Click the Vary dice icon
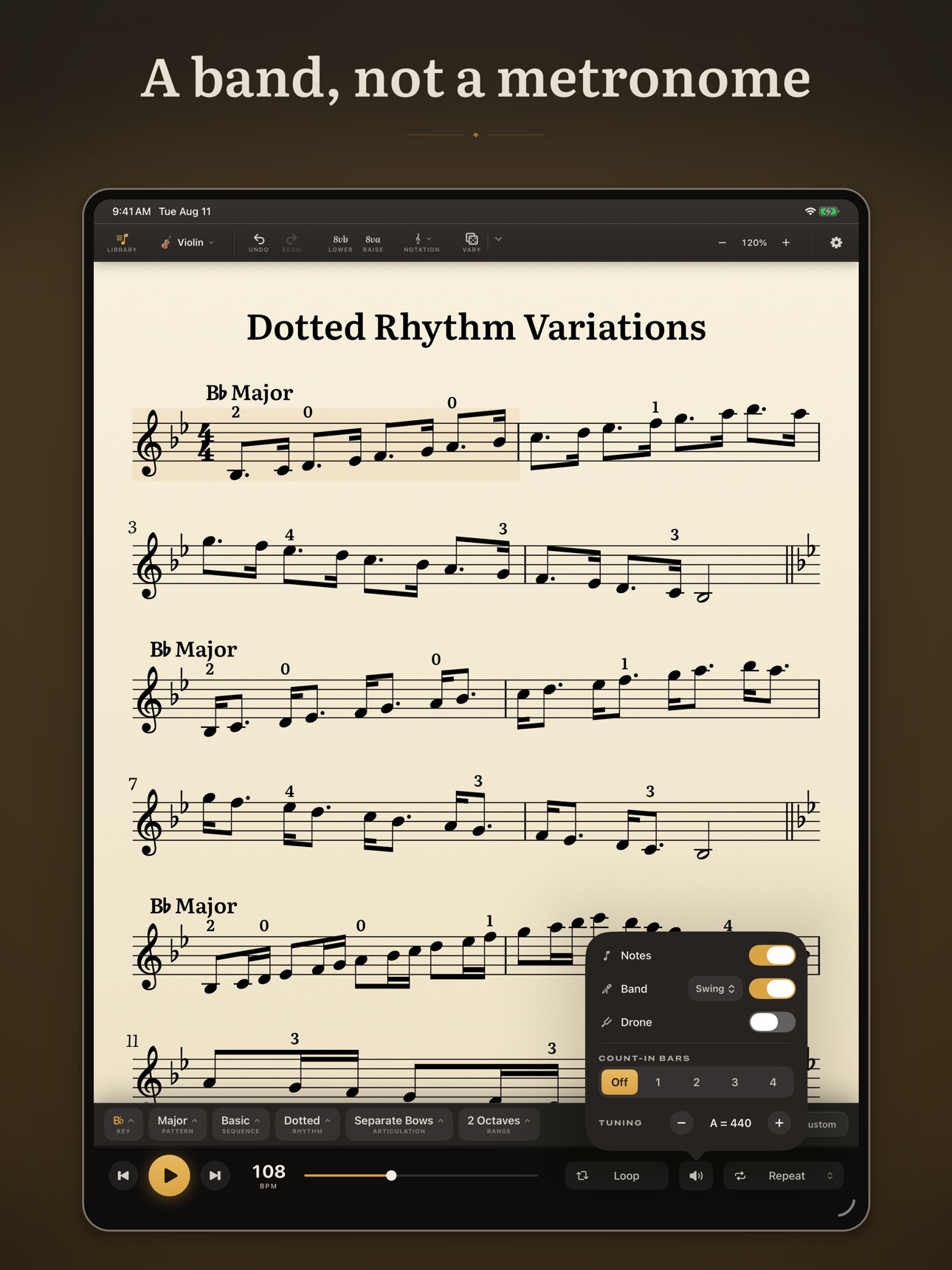 click(x=472, y=243)
